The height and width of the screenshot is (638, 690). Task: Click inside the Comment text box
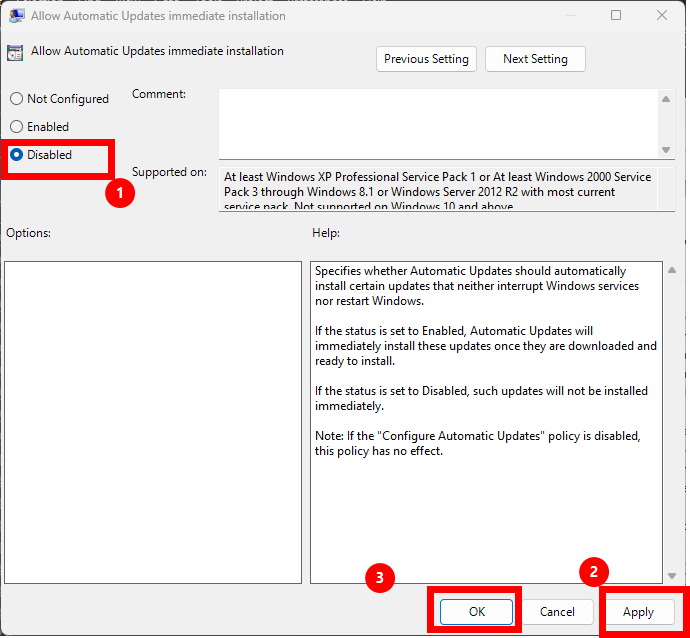pyautogui.click(x=438, y=122)
